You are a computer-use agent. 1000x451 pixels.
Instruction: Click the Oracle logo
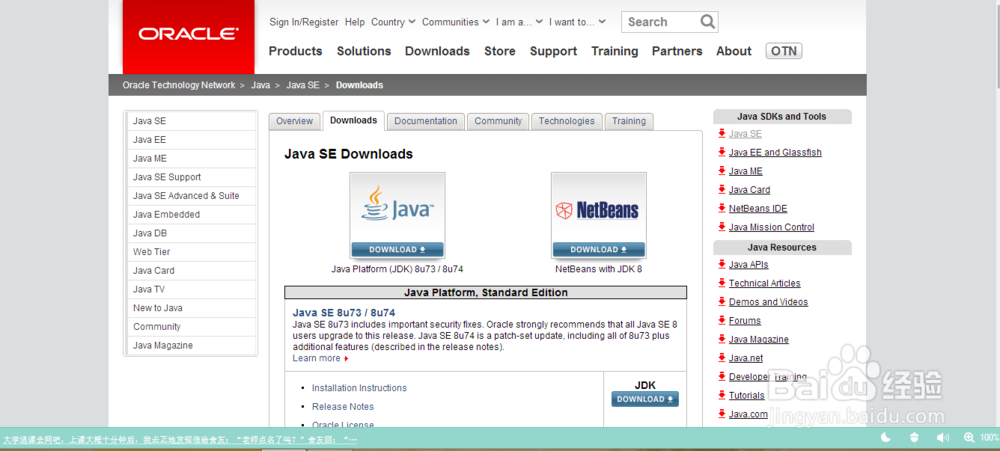tap(188, 34)
